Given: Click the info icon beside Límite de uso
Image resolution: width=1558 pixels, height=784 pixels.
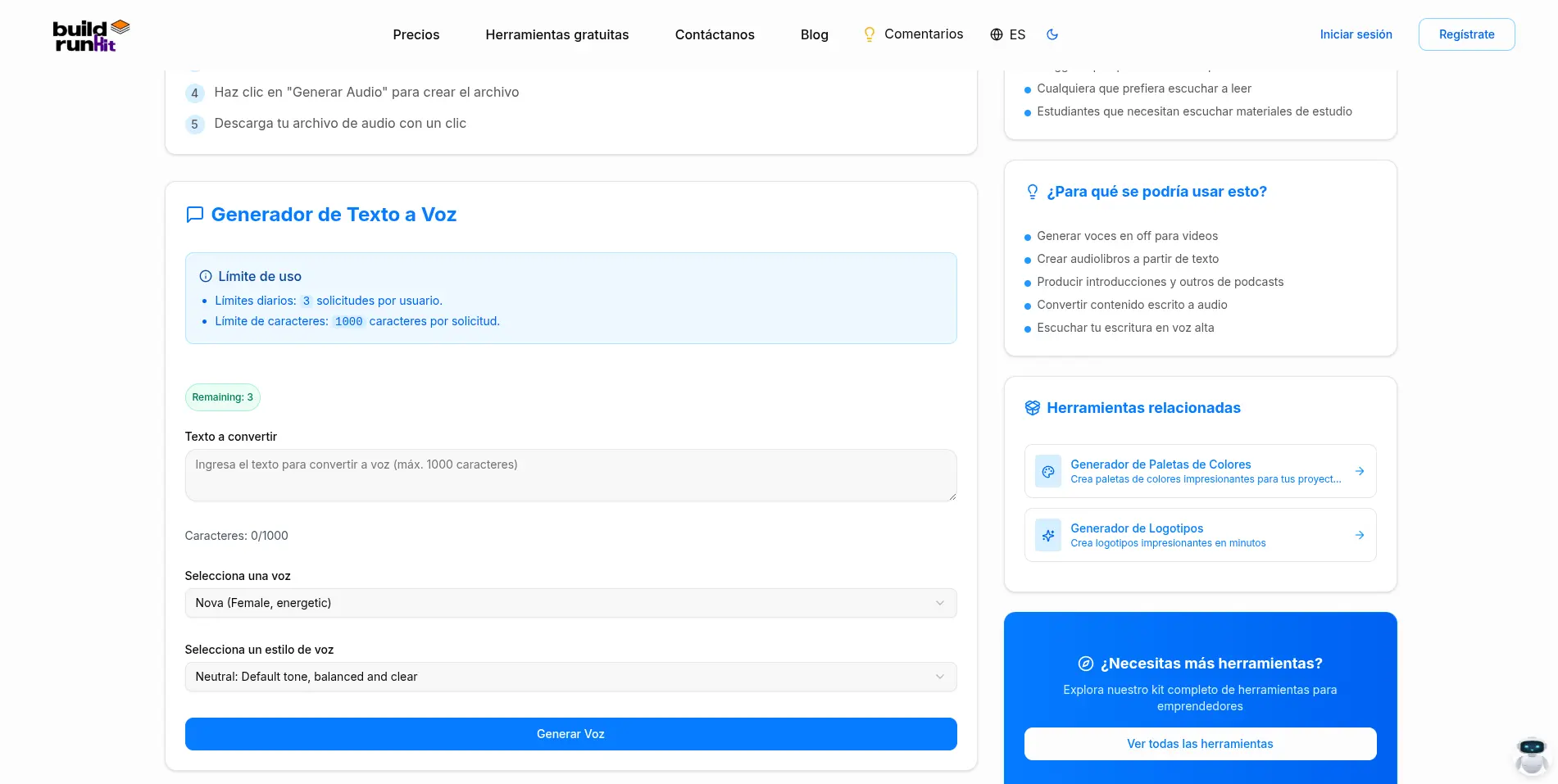Looking at the screenshot, I should (x=206, y=277).
